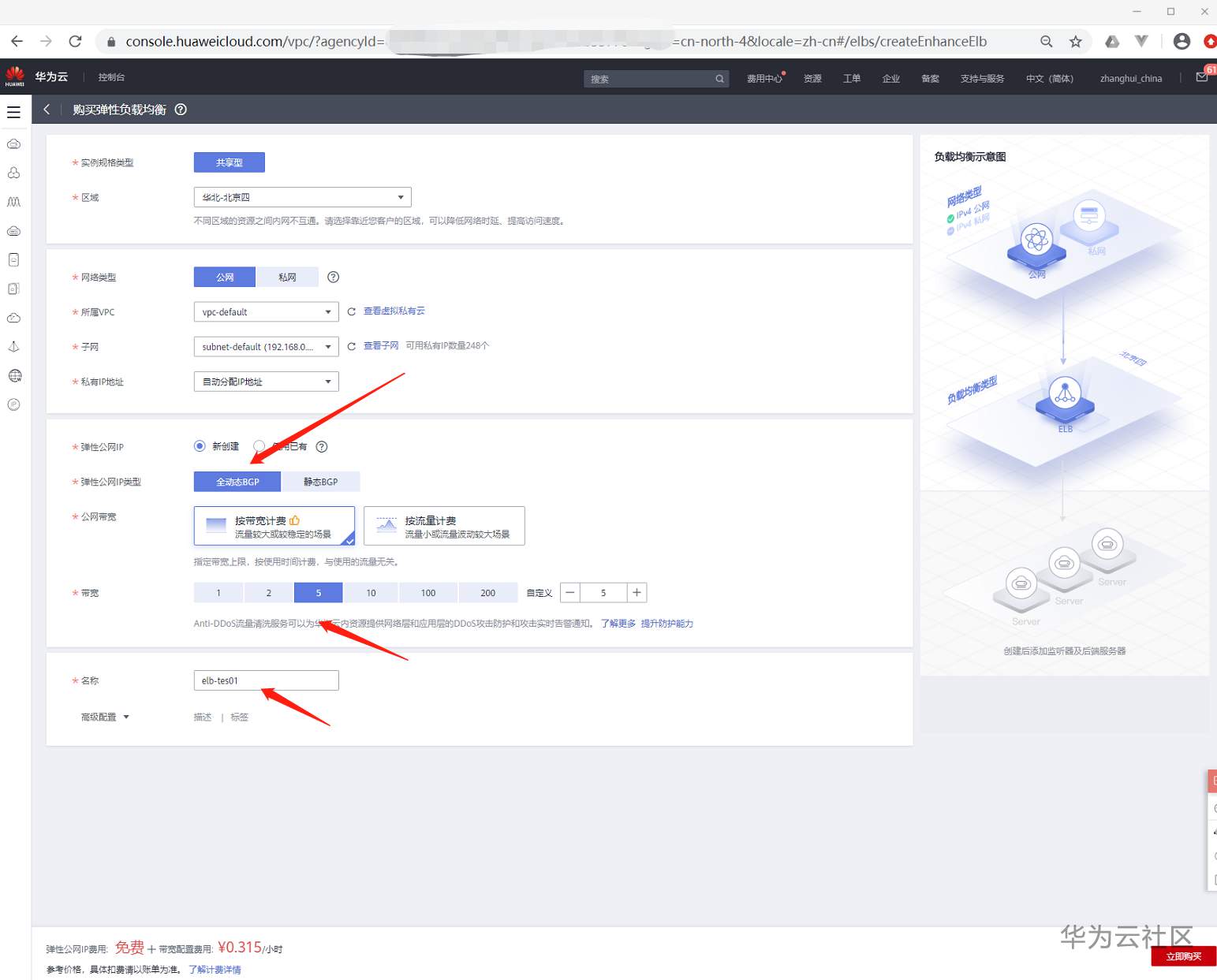Open the 中文 (简体) language menu

[1049, 78]
